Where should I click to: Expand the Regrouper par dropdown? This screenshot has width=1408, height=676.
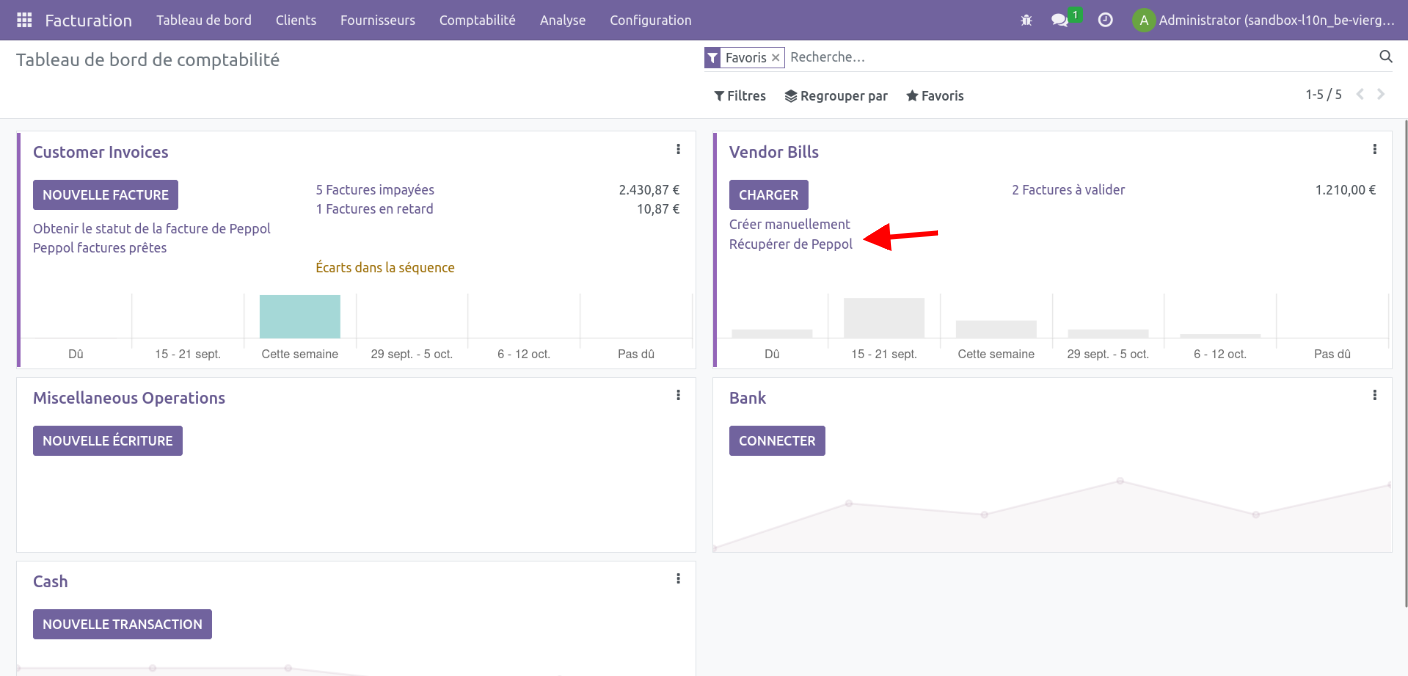836,96
